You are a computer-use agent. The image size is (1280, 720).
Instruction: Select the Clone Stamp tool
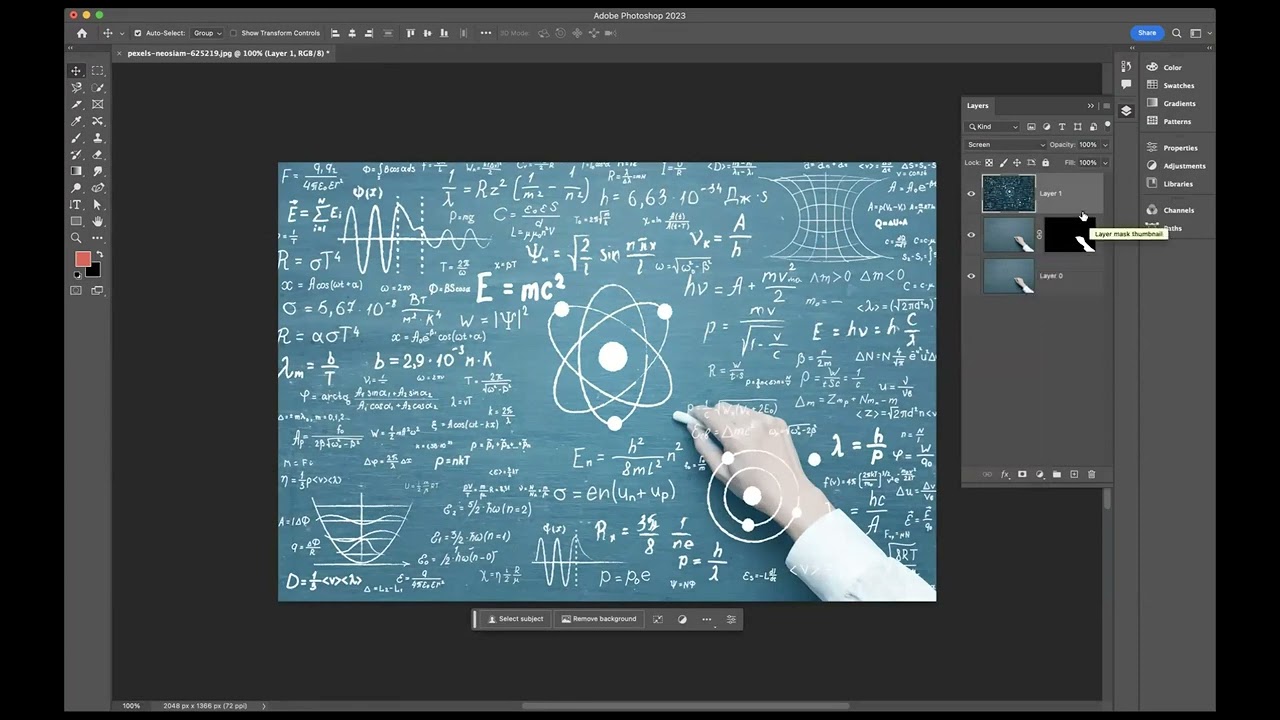(97, 138)
